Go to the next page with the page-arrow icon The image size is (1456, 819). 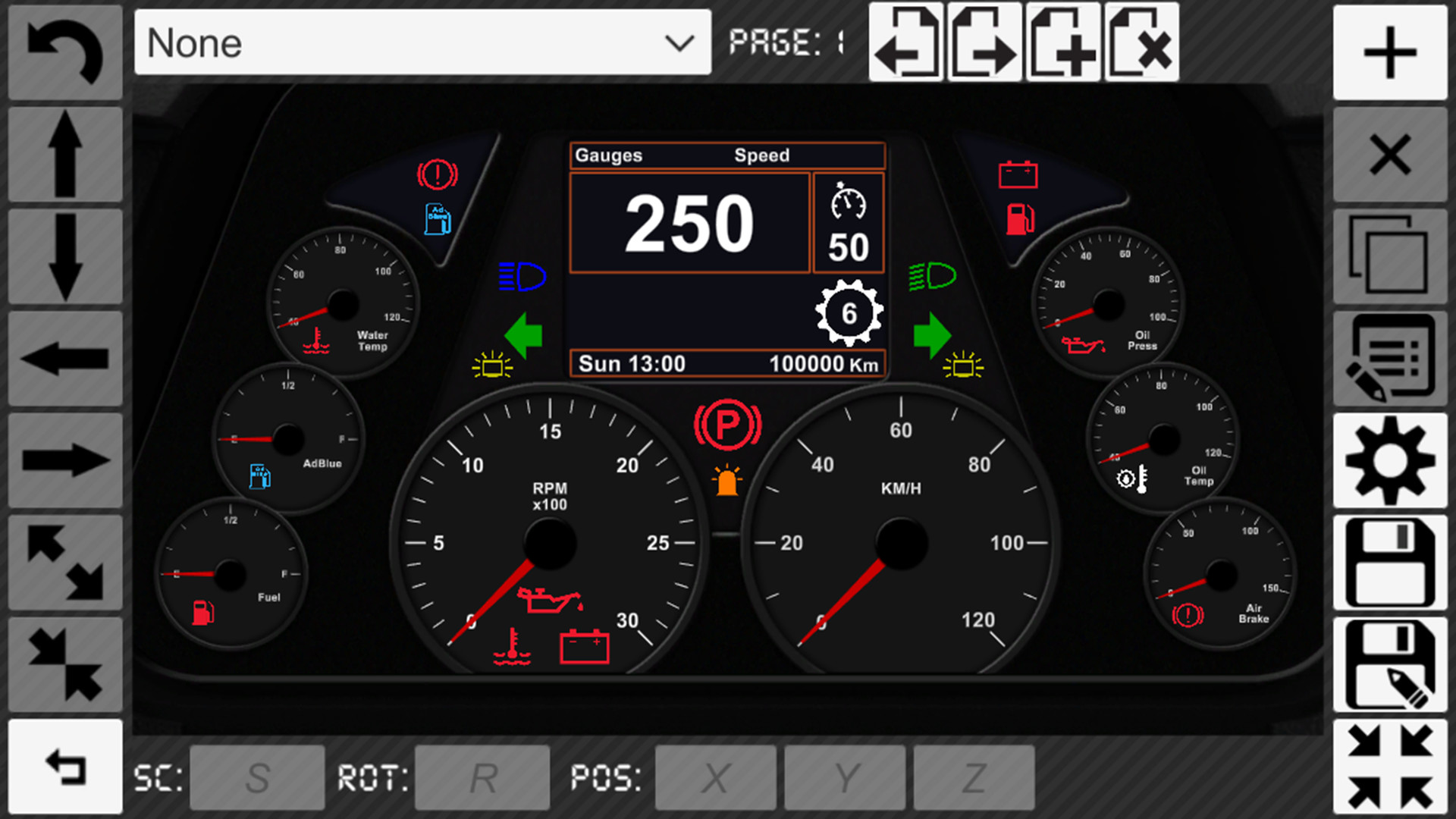click(985, 43)
